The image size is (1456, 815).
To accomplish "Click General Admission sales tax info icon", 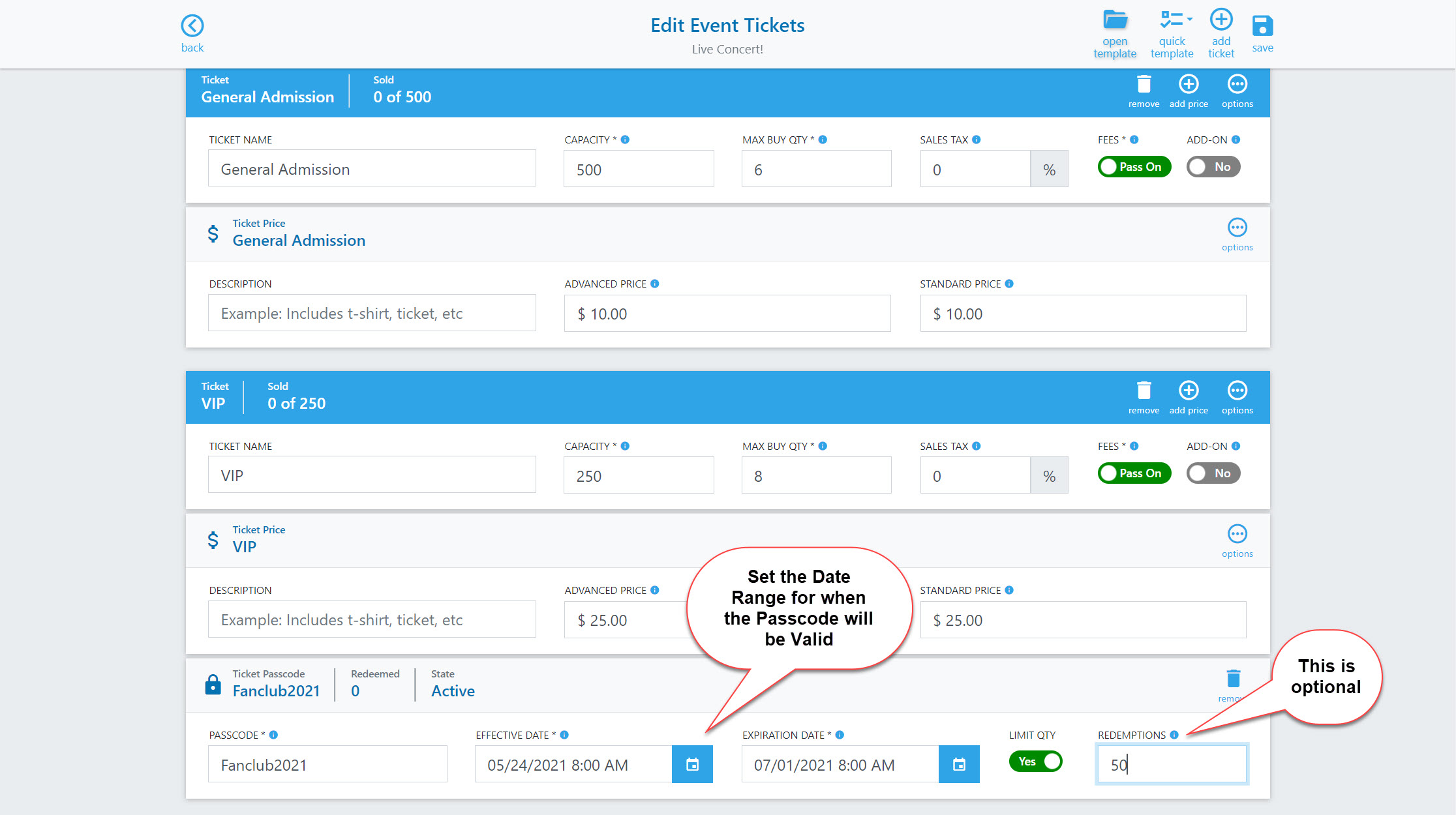I will tap(977, 140).
